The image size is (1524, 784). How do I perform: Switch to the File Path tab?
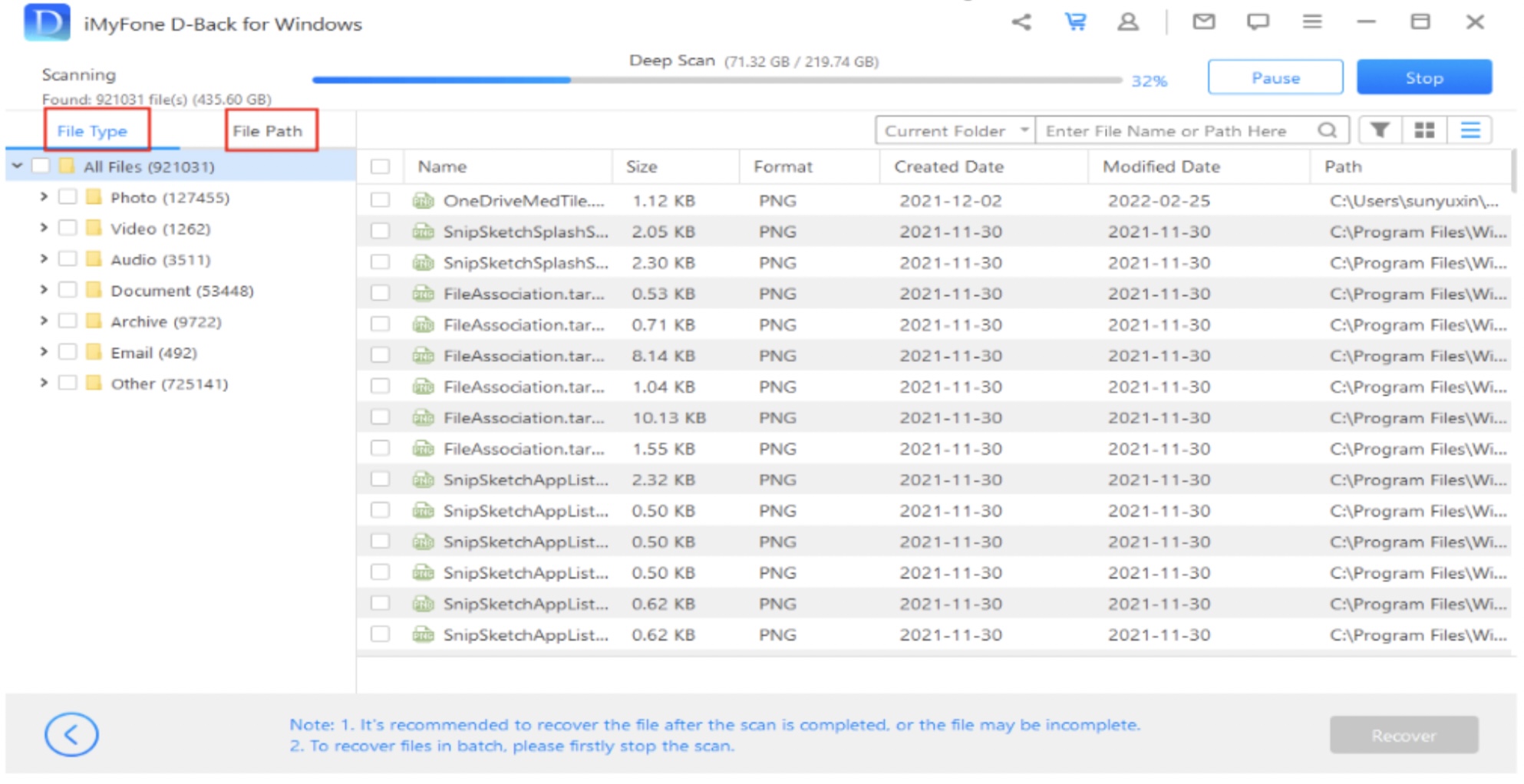pos(268,131)
